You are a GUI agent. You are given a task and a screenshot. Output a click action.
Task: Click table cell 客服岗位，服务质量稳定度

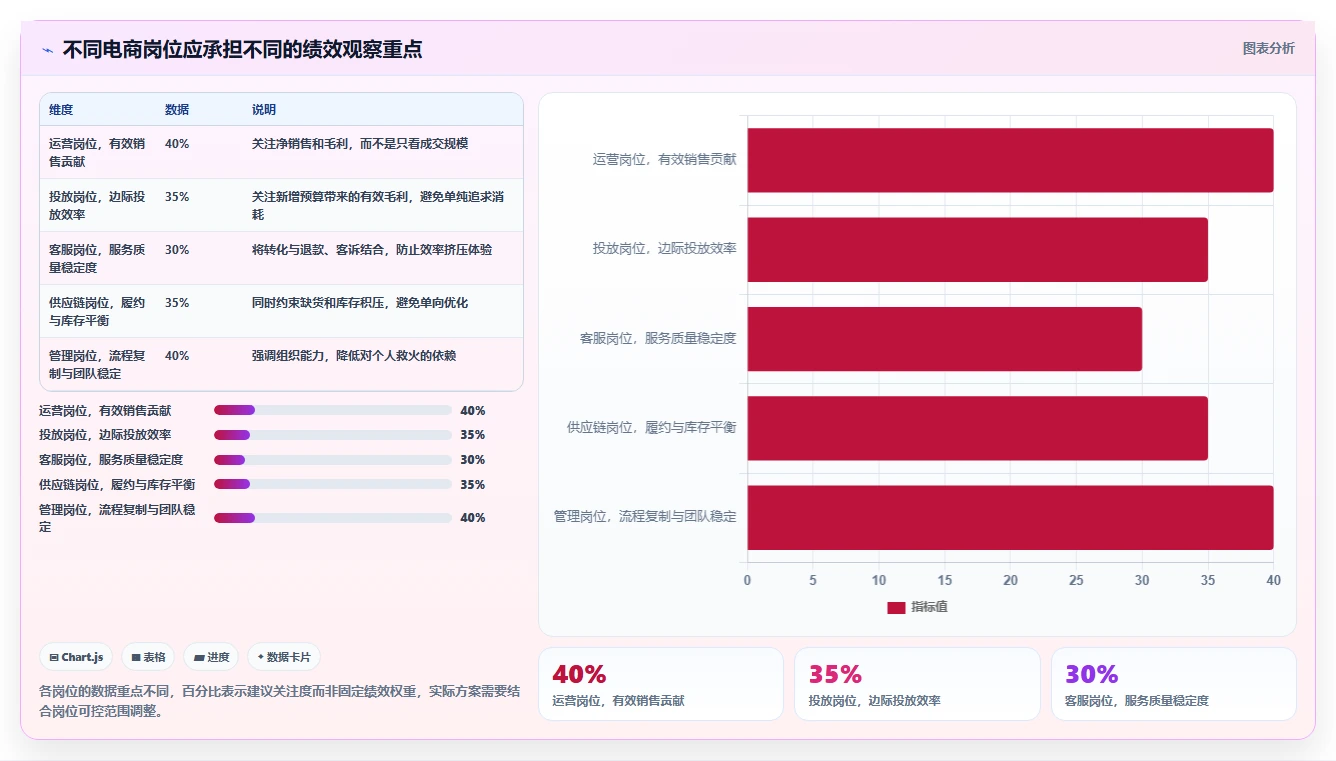click(x=97, y=258)
